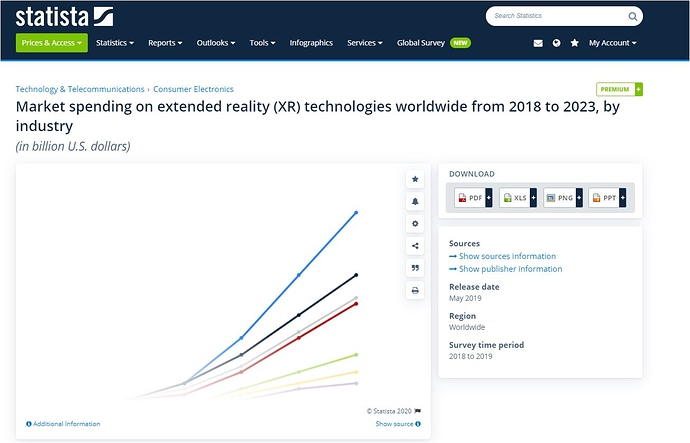The image size is (690, 443).
Task: Download the data as XLS
Action: pos(518,198)
